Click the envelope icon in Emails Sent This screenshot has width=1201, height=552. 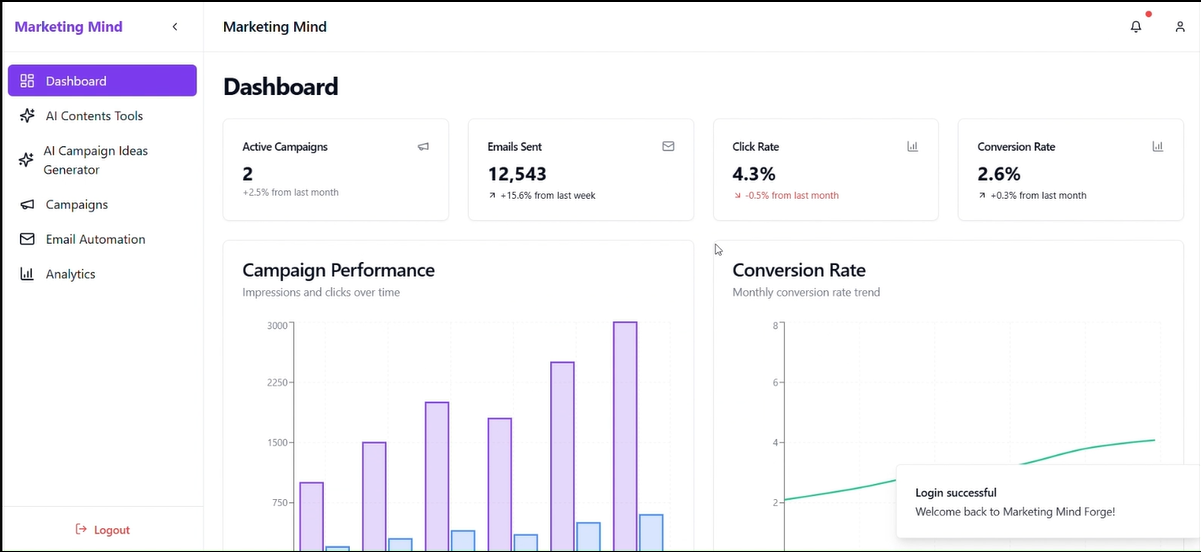point(668,147)
